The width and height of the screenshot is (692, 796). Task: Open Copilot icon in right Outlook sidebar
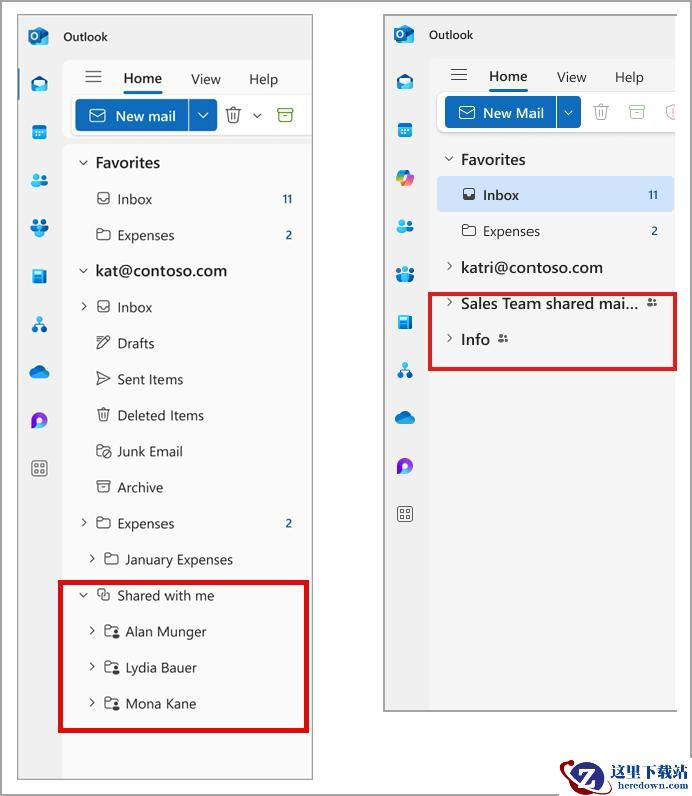pyautogui.click(x=405, y=178)
